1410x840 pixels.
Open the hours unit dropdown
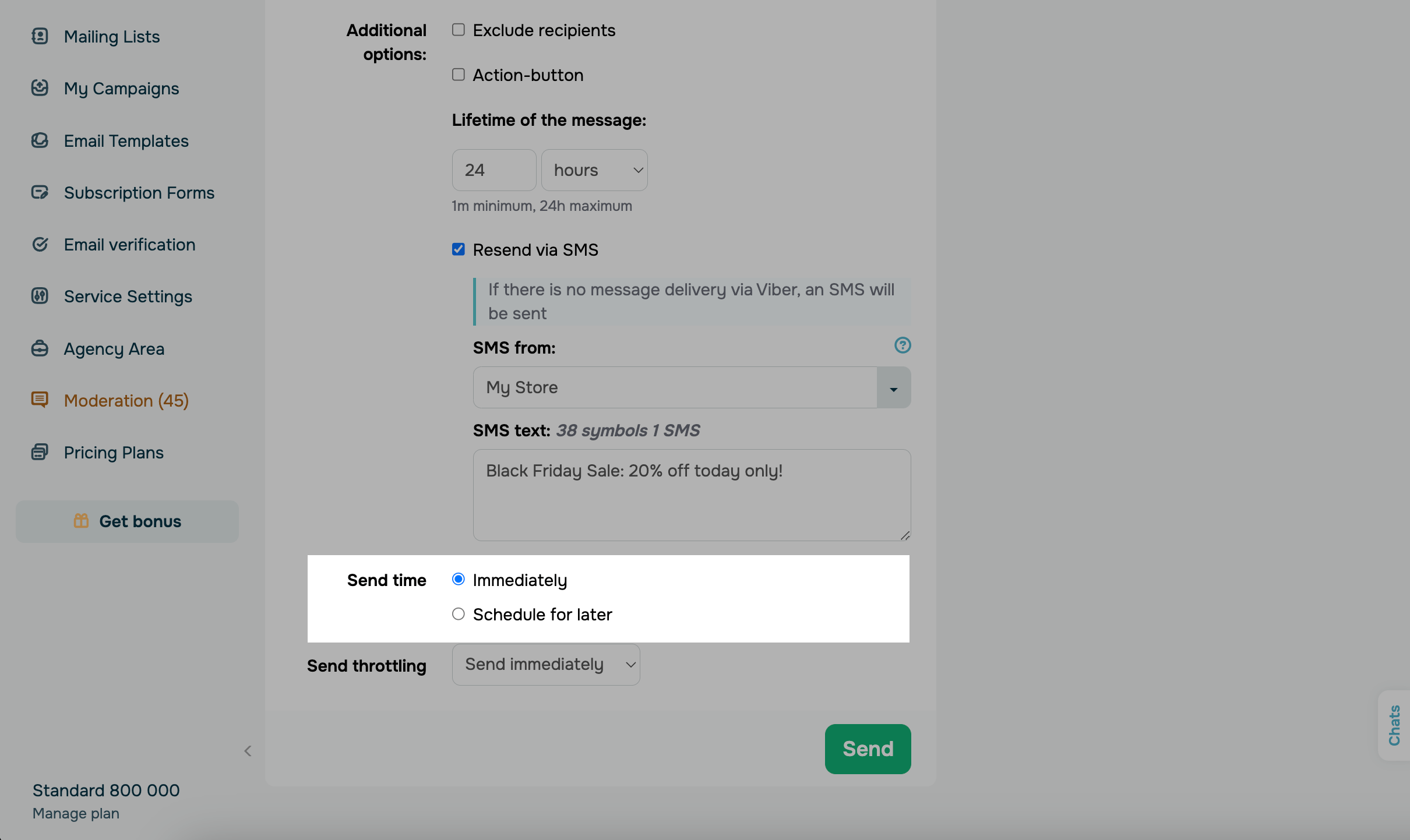click(x=594, y=170)
